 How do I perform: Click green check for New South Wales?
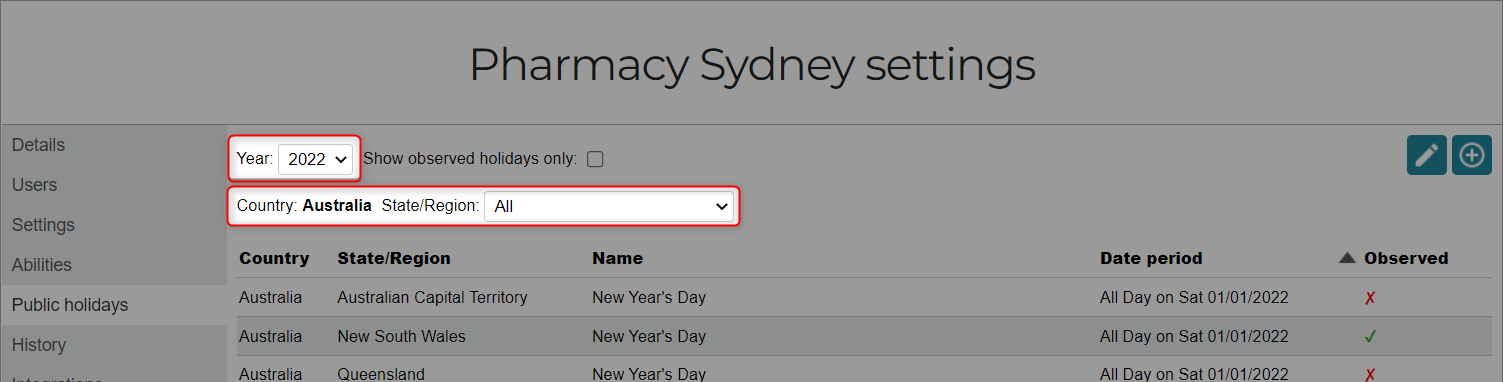[x=1370, y=337]
